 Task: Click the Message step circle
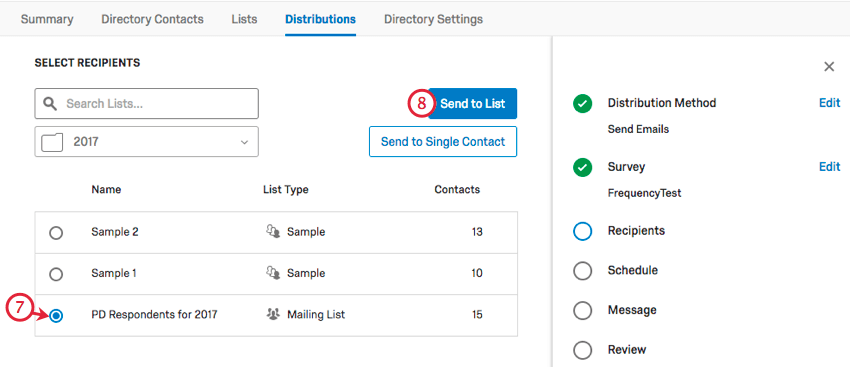click(x=582, y=311)
